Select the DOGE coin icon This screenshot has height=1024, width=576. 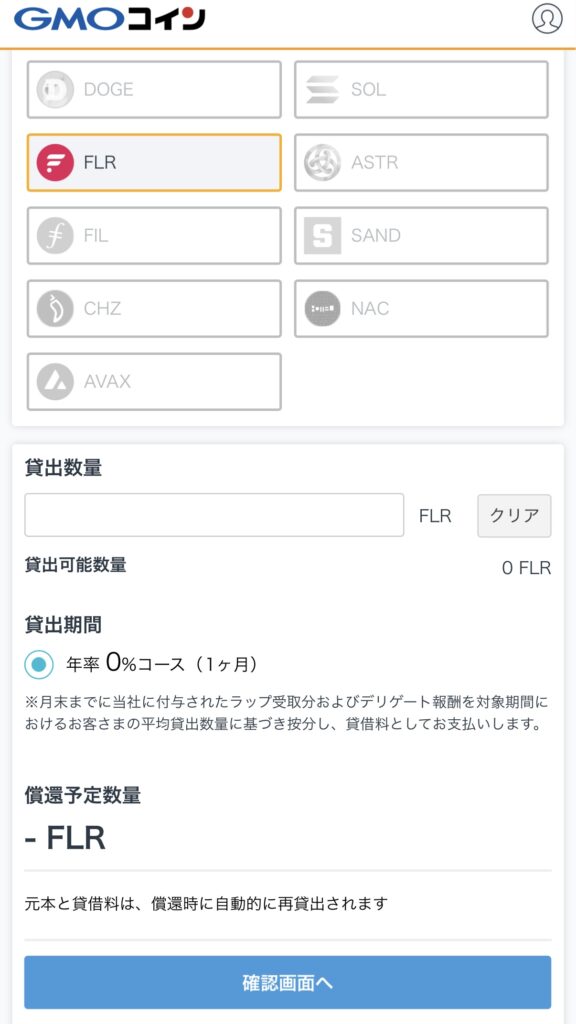pos(55,89)
